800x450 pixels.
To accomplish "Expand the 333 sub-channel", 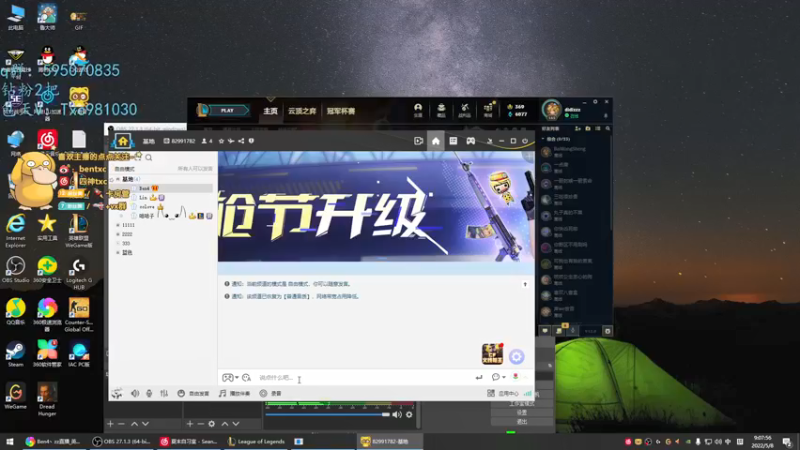I will 118,243.
